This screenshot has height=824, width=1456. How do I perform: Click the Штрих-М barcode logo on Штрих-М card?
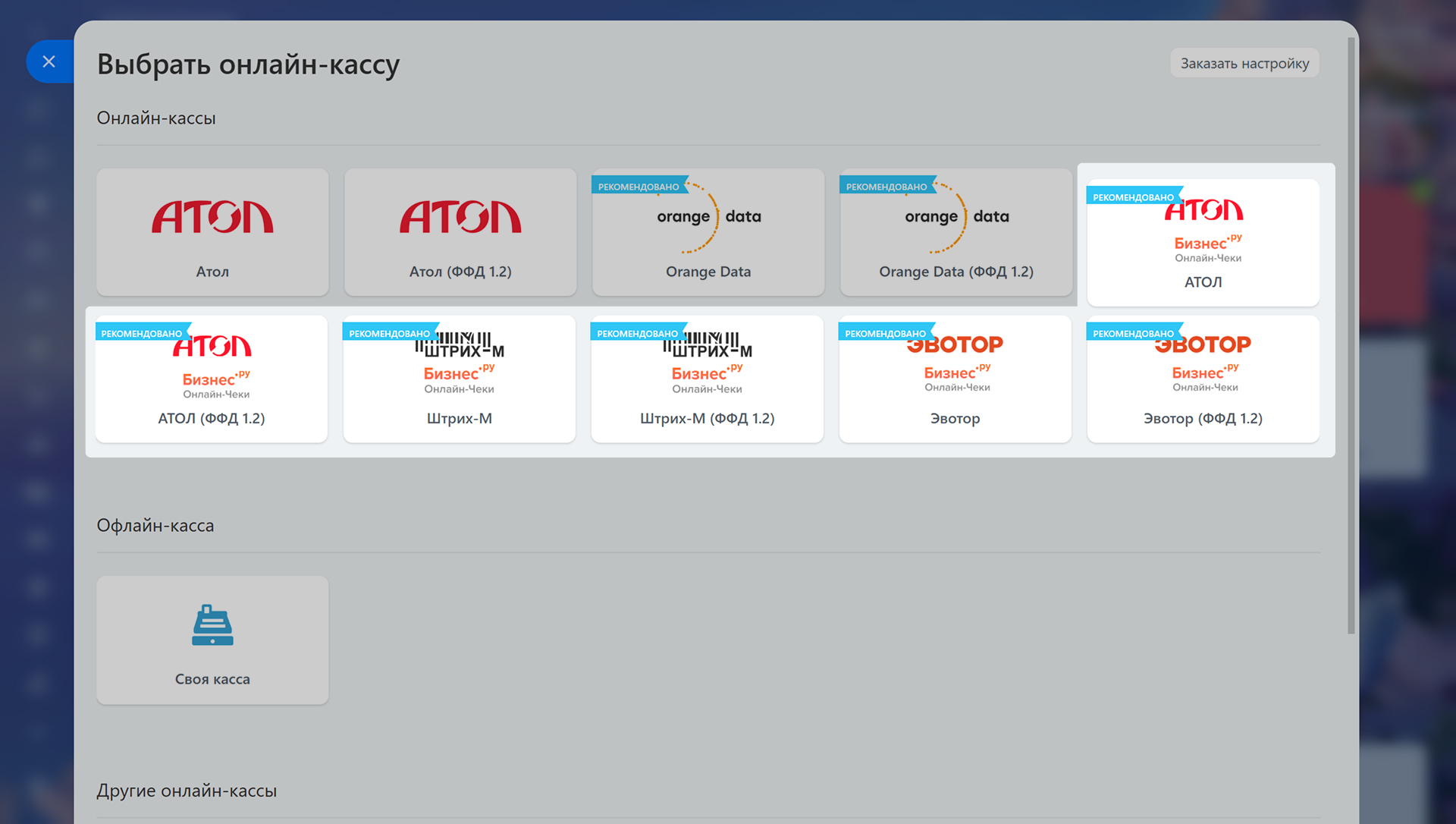(460, 344)
